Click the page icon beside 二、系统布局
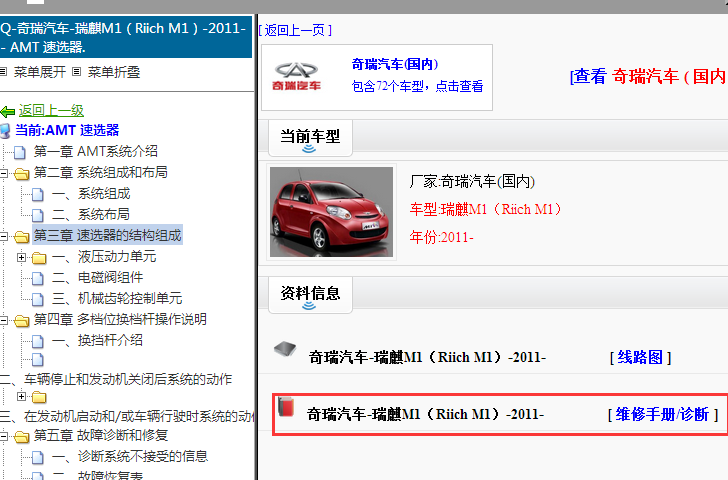This screenshot has width=728, height=480. tap(38, 215)
